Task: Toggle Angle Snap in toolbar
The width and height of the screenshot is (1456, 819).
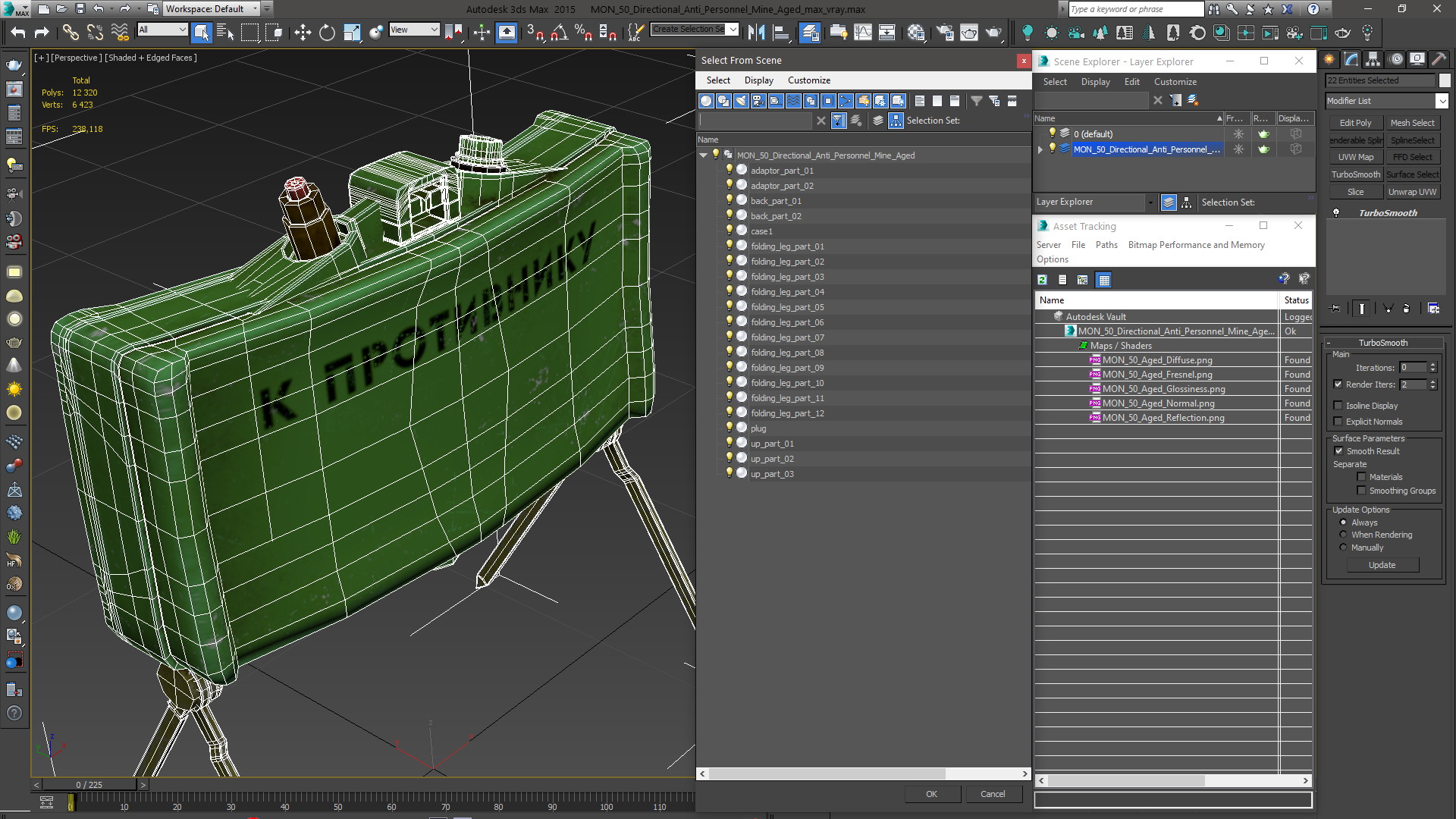Action: click(559, 32)
